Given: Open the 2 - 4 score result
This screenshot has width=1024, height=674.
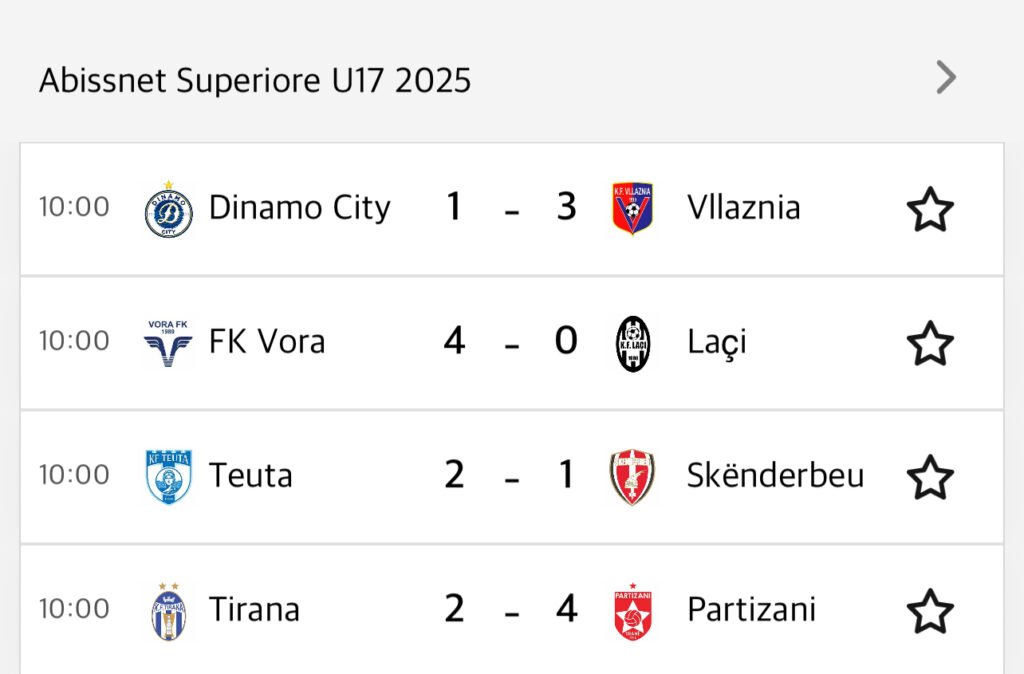Looking at the screenshot, I should click(511, 609).
